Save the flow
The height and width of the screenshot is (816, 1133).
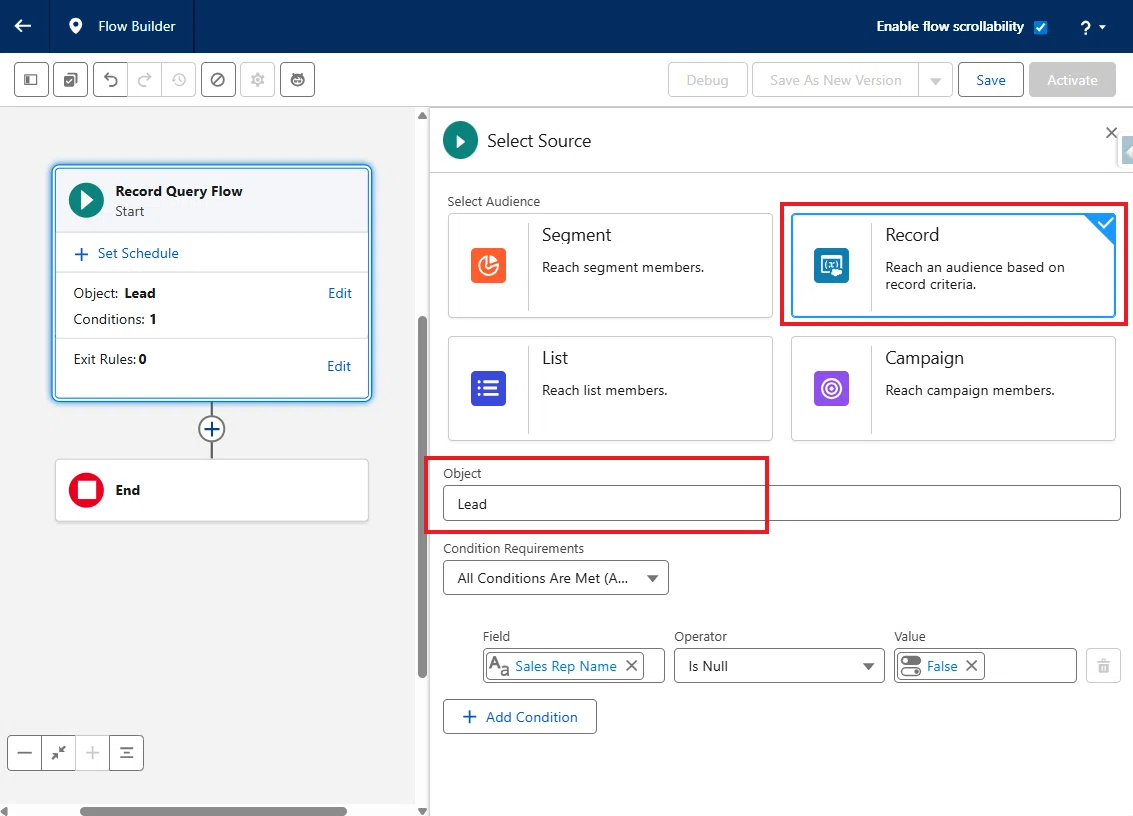[991, 80]
